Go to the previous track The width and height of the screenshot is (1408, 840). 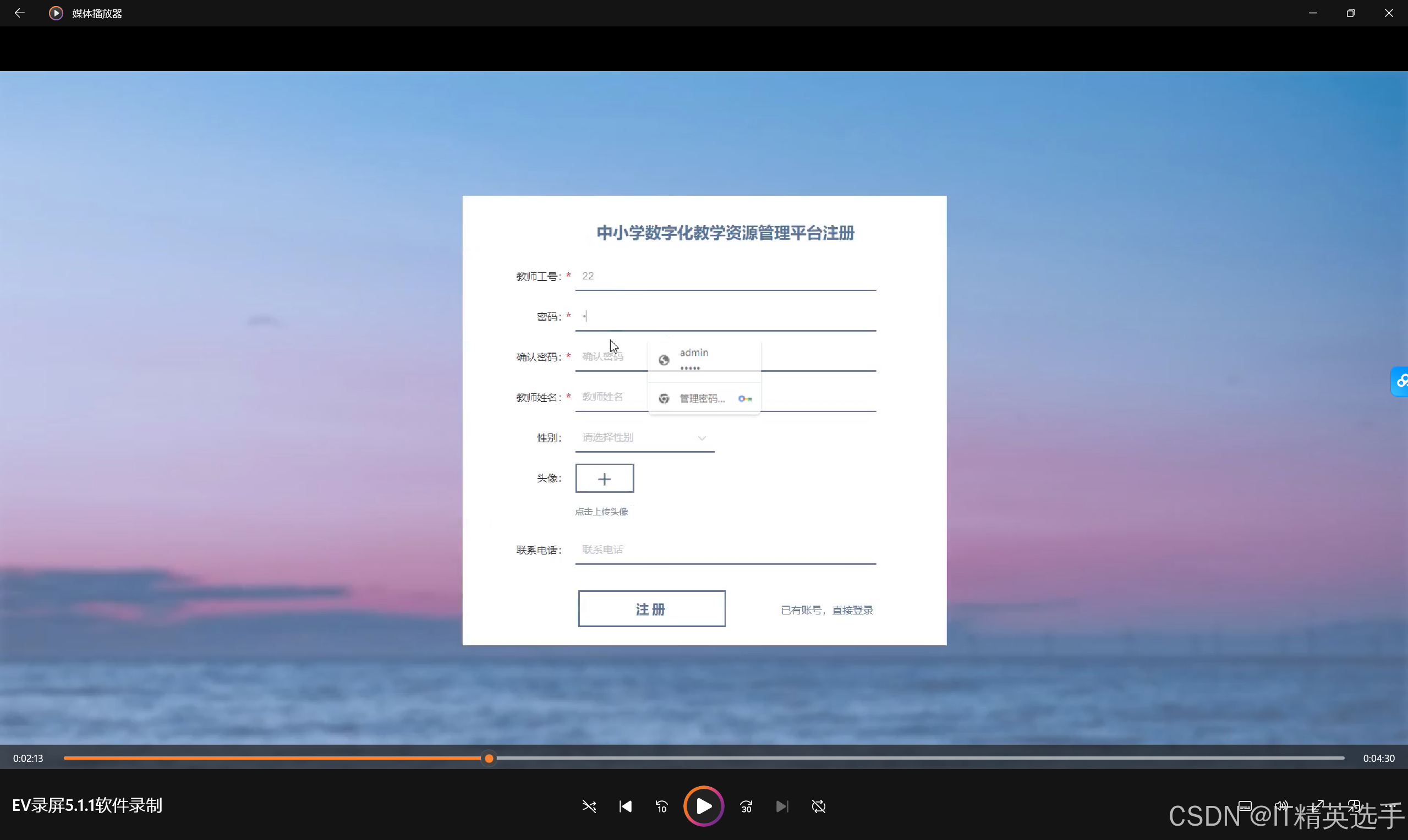pyautogui.click(x=625, y=806)
